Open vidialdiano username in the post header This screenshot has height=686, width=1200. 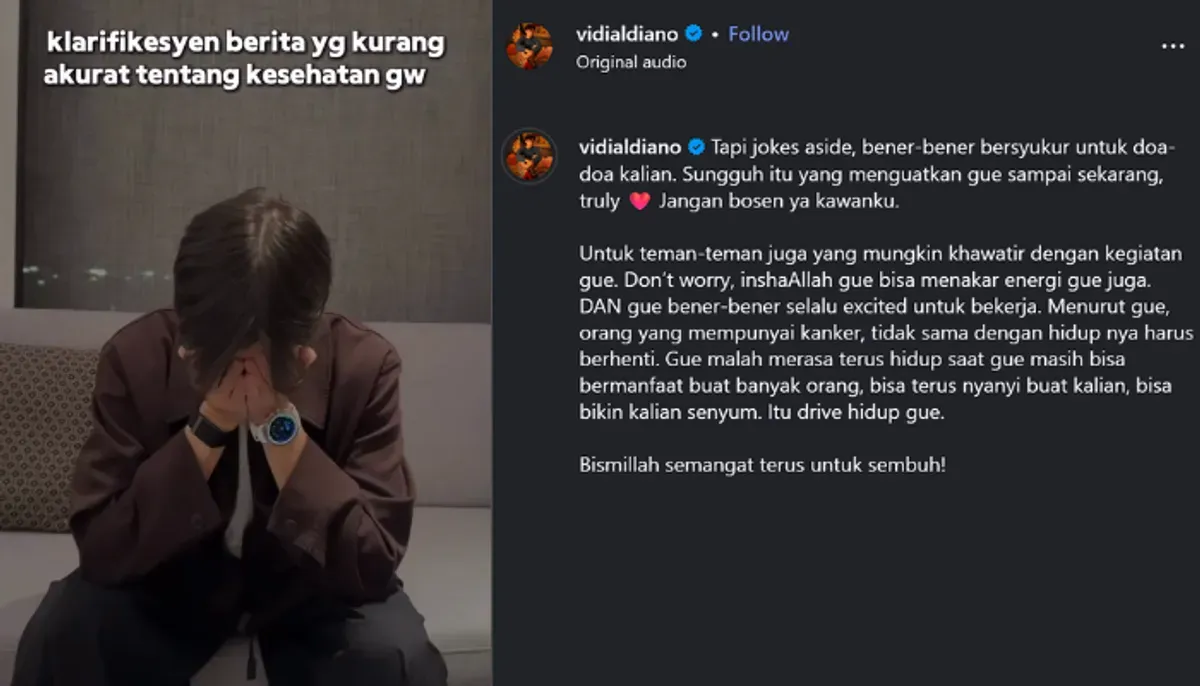pyautogui.click(x=628, y=34)
